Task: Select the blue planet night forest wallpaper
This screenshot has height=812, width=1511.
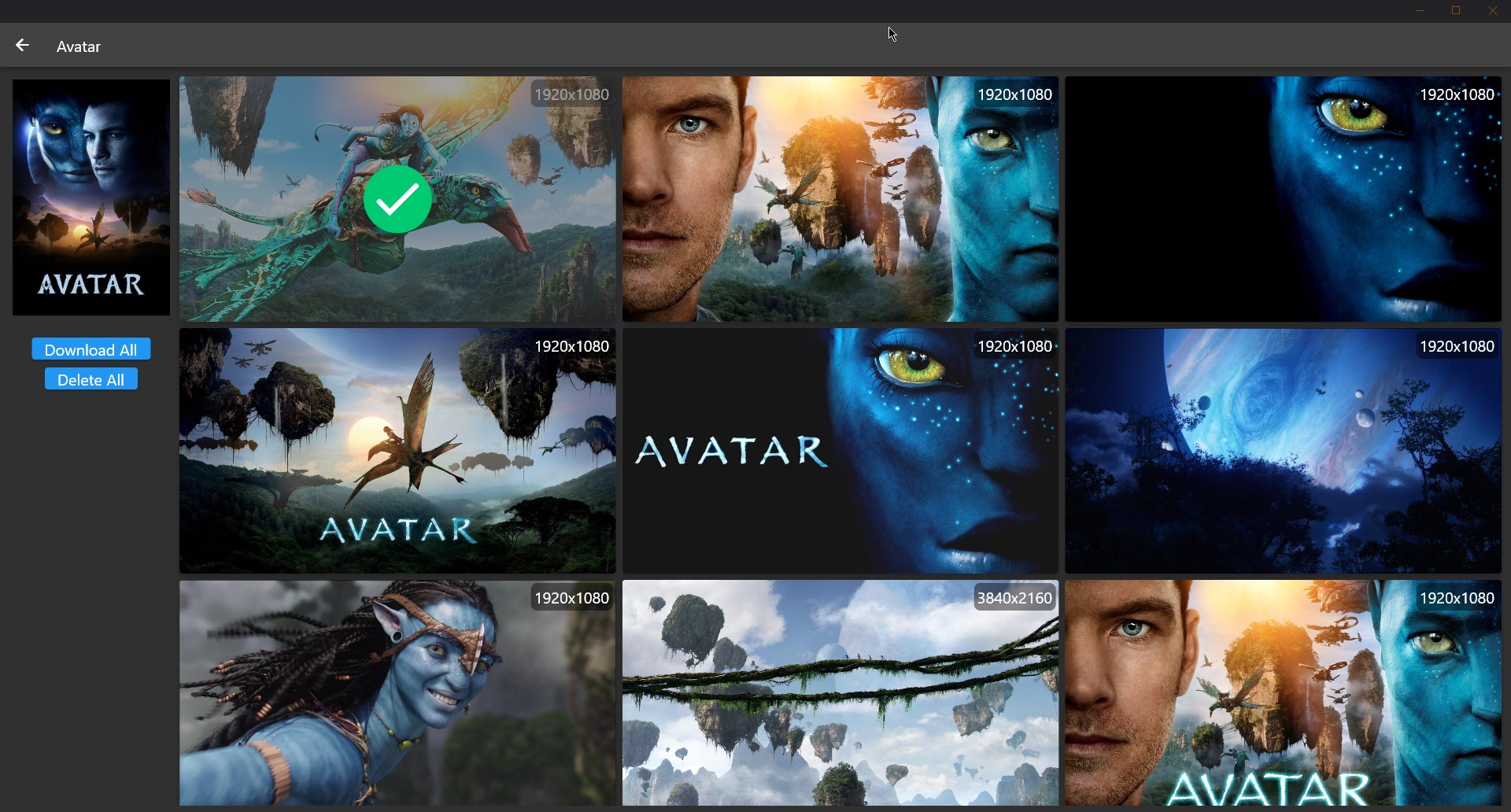Action: coord(1284,451)
